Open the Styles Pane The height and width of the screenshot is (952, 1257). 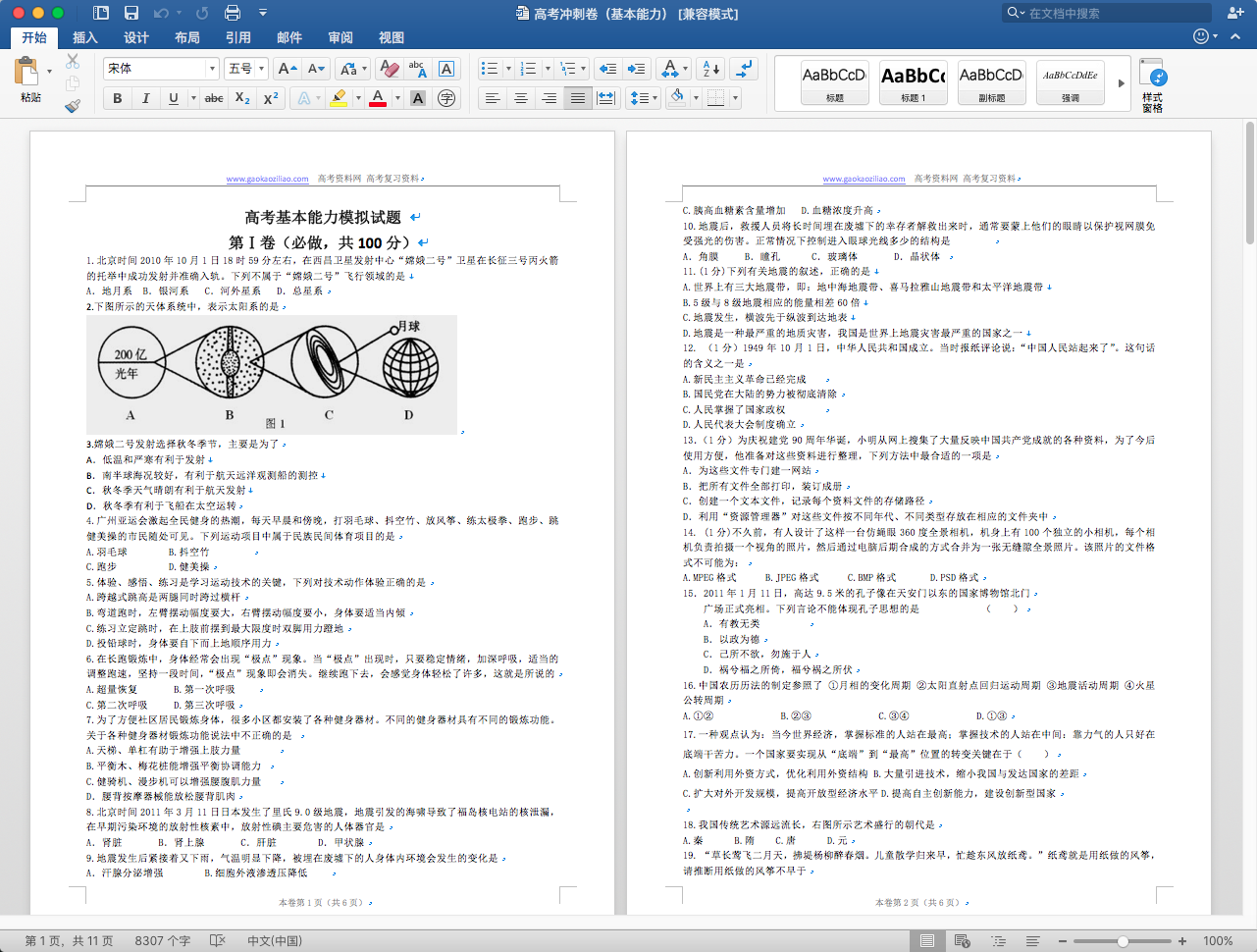(1152, 85)
